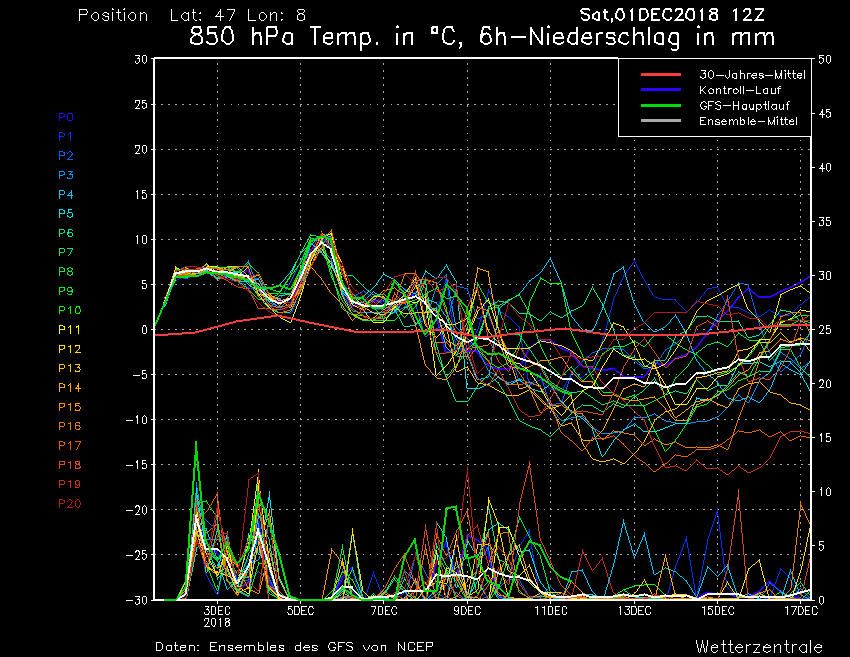This screenshot has width=850, height=657.
Task: Choose the yellow P11 member label
Action: coord(69,330)
